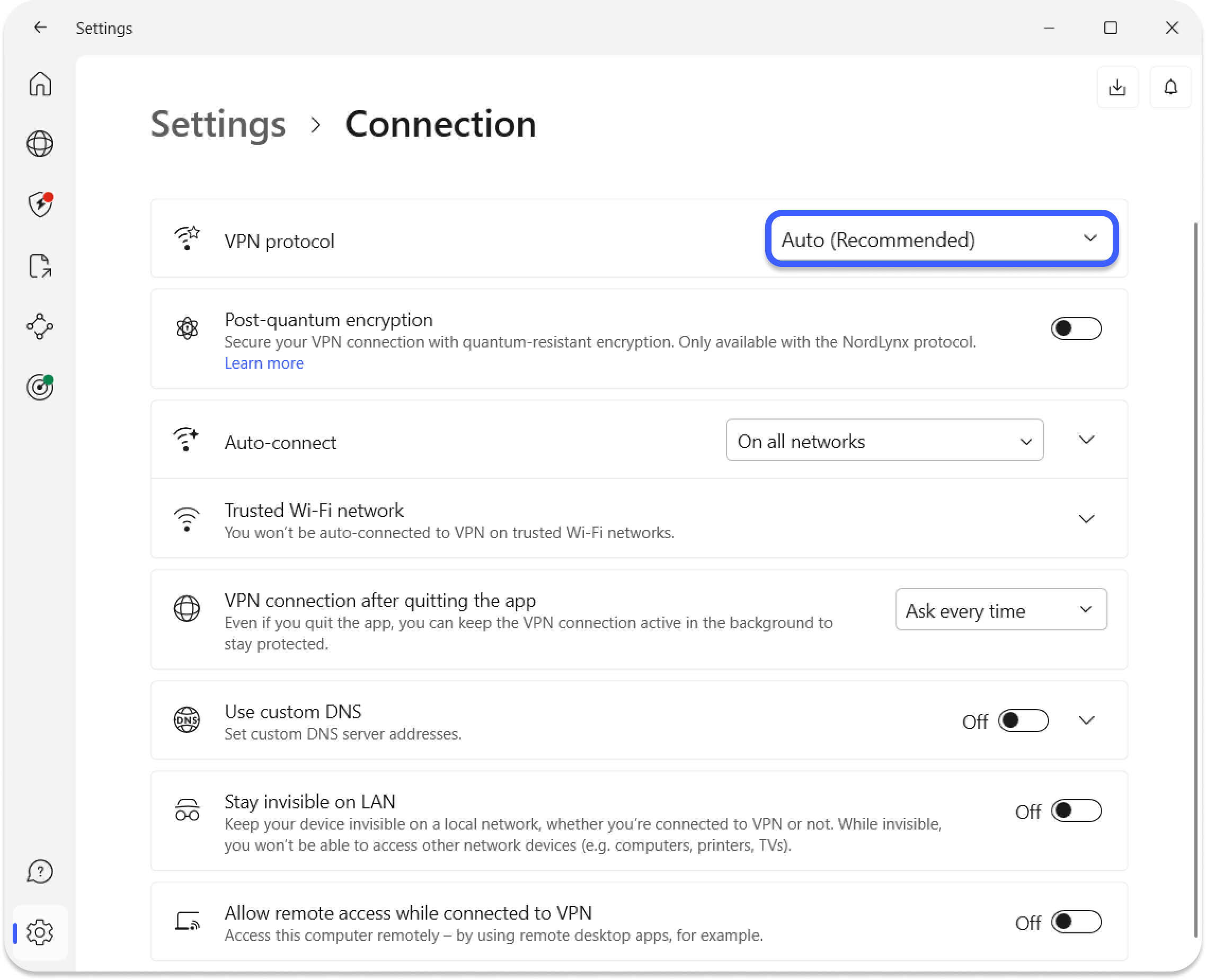Toggle Allow remote access while connected
This screenshot has height=980, width=1206.
(1076, 922)
